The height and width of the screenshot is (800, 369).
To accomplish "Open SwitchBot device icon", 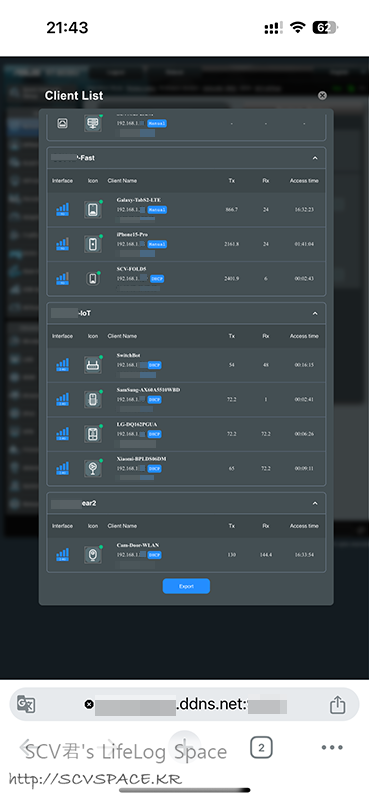I will [93, 365].
